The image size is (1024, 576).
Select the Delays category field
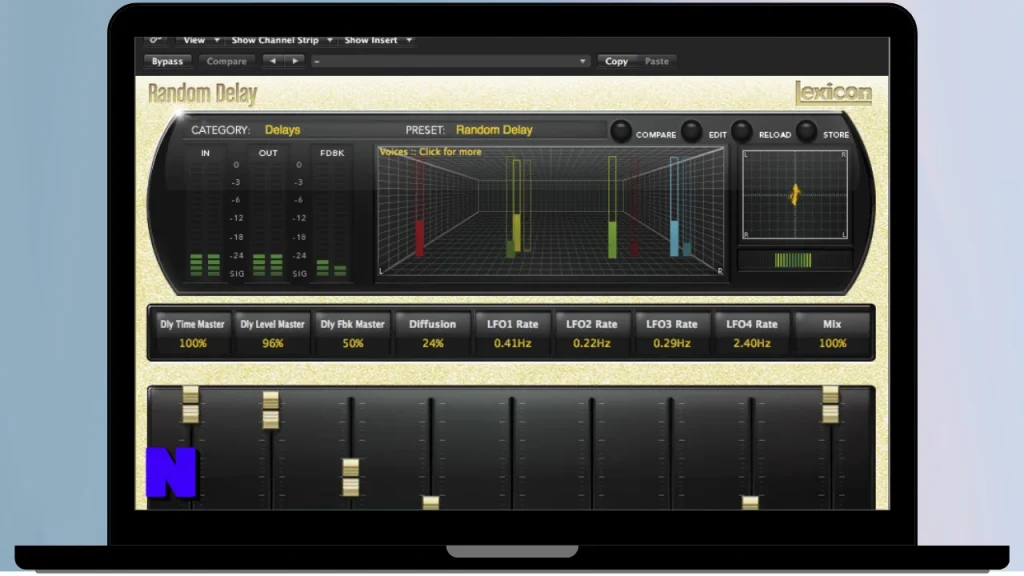282,129
